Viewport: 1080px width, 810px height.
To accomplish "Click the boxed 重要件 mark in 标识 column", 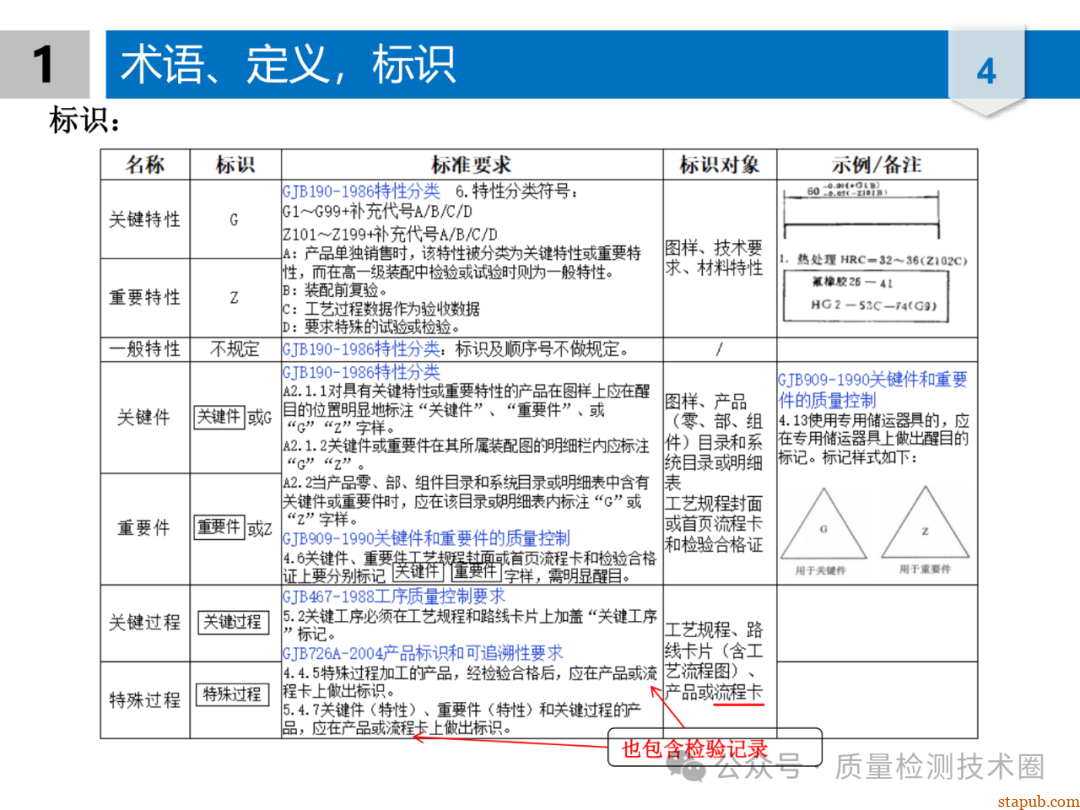I will [x=220, y=527].
